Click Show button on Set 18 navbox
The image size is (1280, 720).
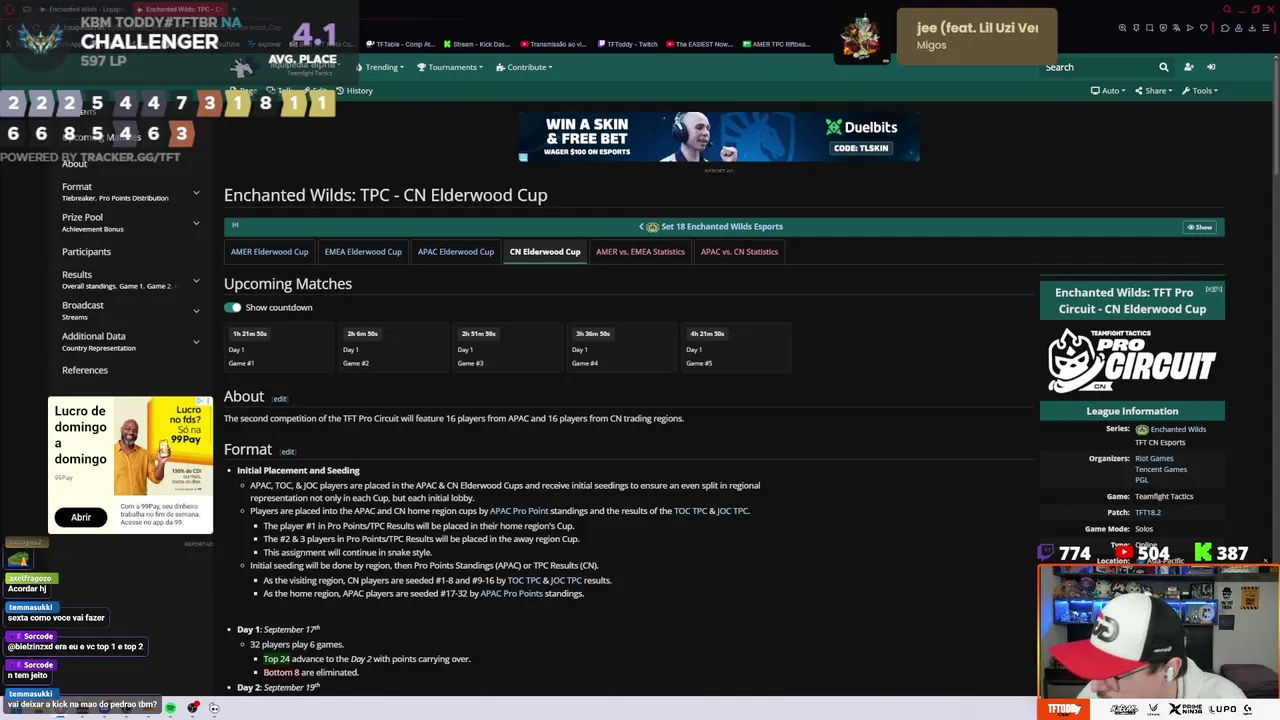click(x=1200, y=227)
